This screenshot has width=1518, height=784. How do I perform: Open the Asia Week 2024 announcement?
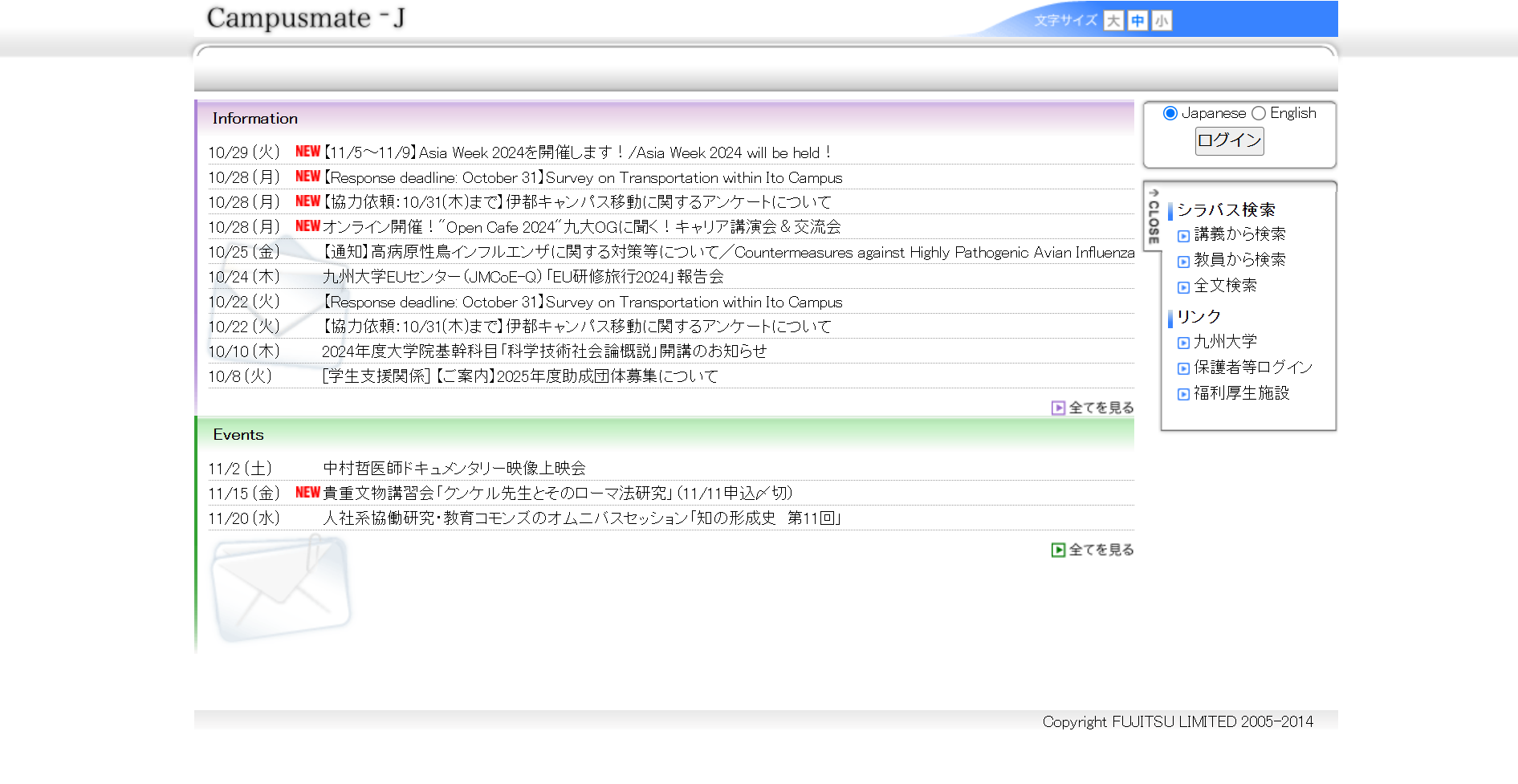coord(578,152)
